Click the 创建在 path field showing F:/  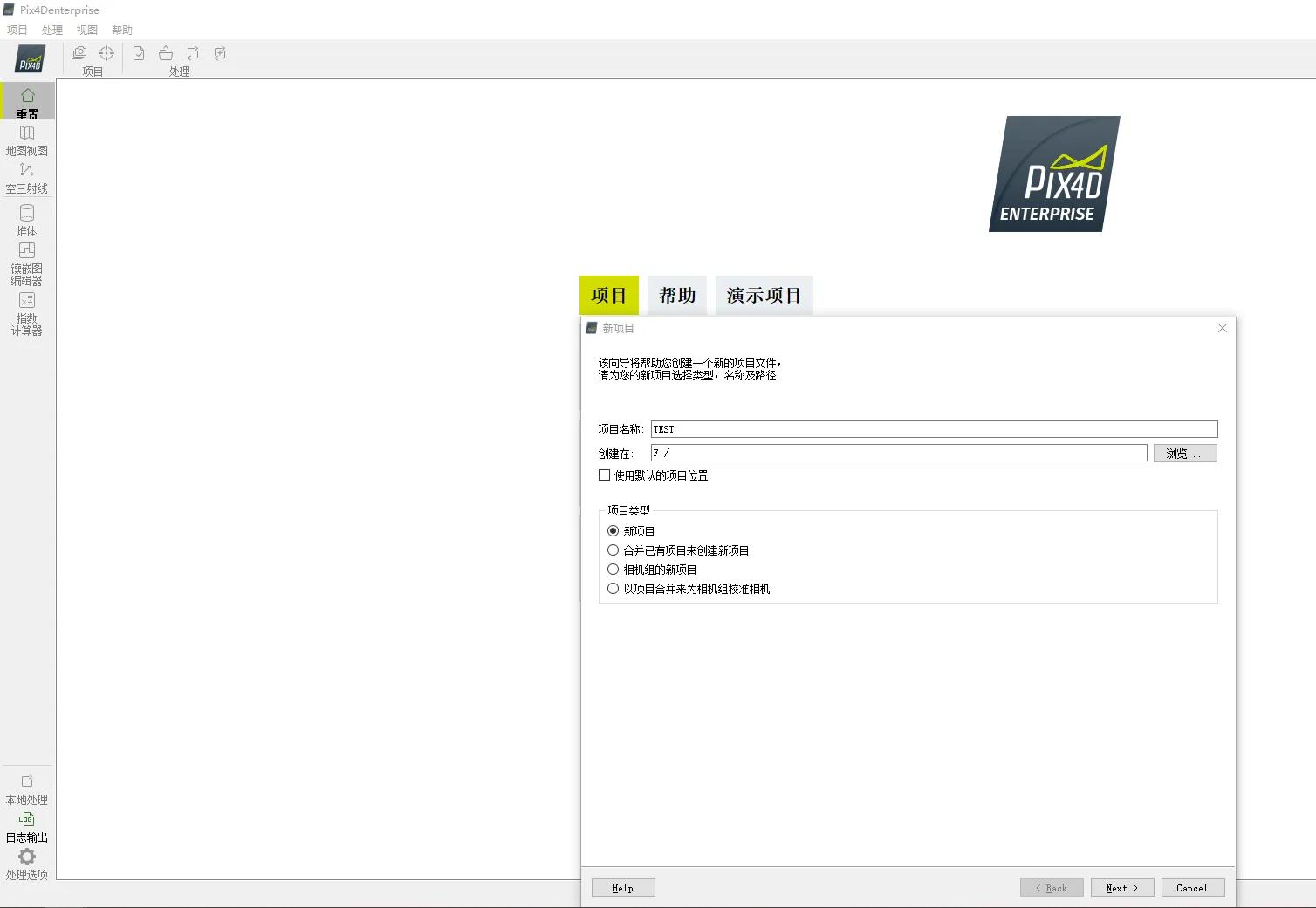tap(899, 453)
